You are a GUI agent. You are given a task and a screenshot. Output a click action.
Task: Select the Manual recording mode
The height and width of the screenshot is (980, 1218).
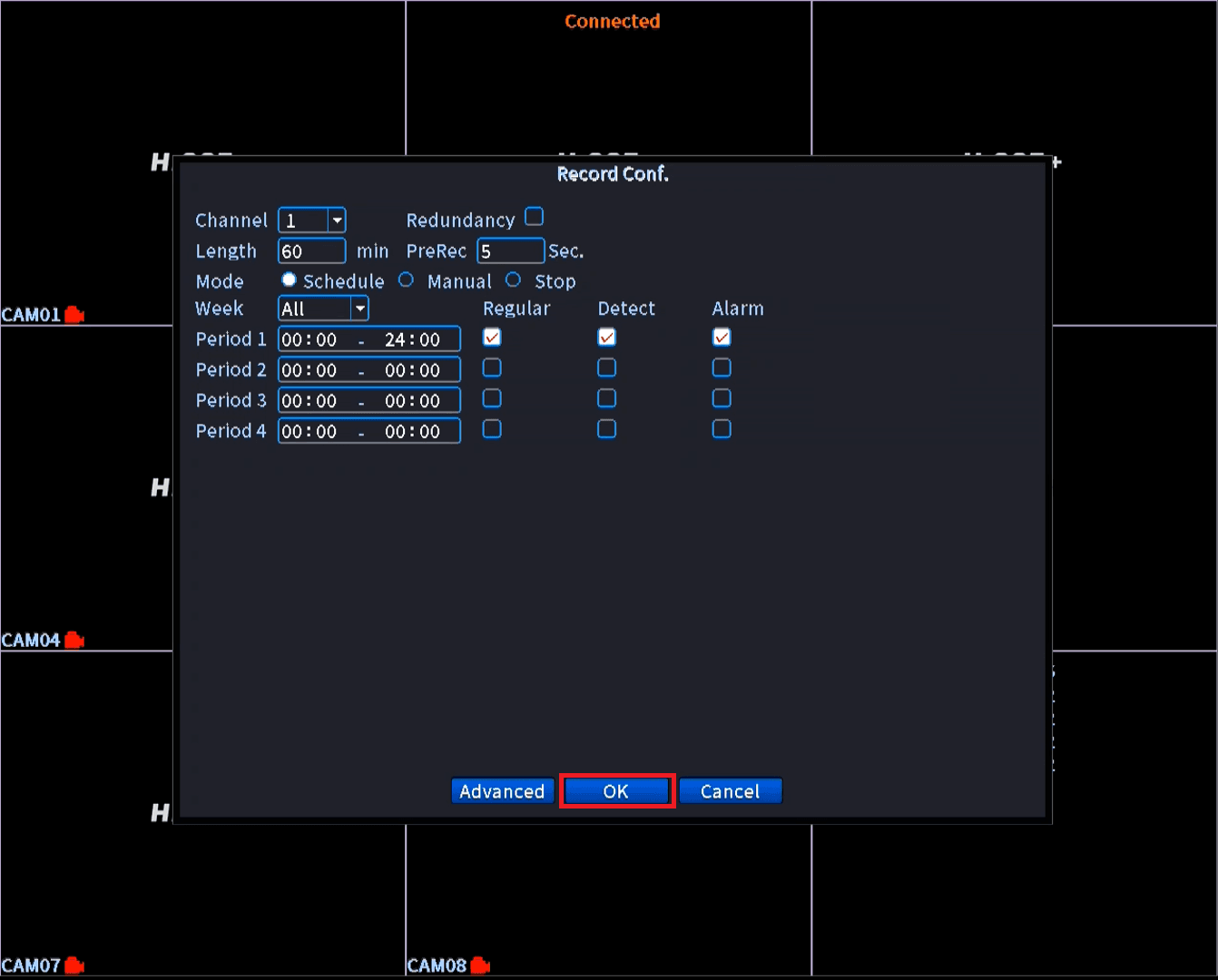(407, 279)
